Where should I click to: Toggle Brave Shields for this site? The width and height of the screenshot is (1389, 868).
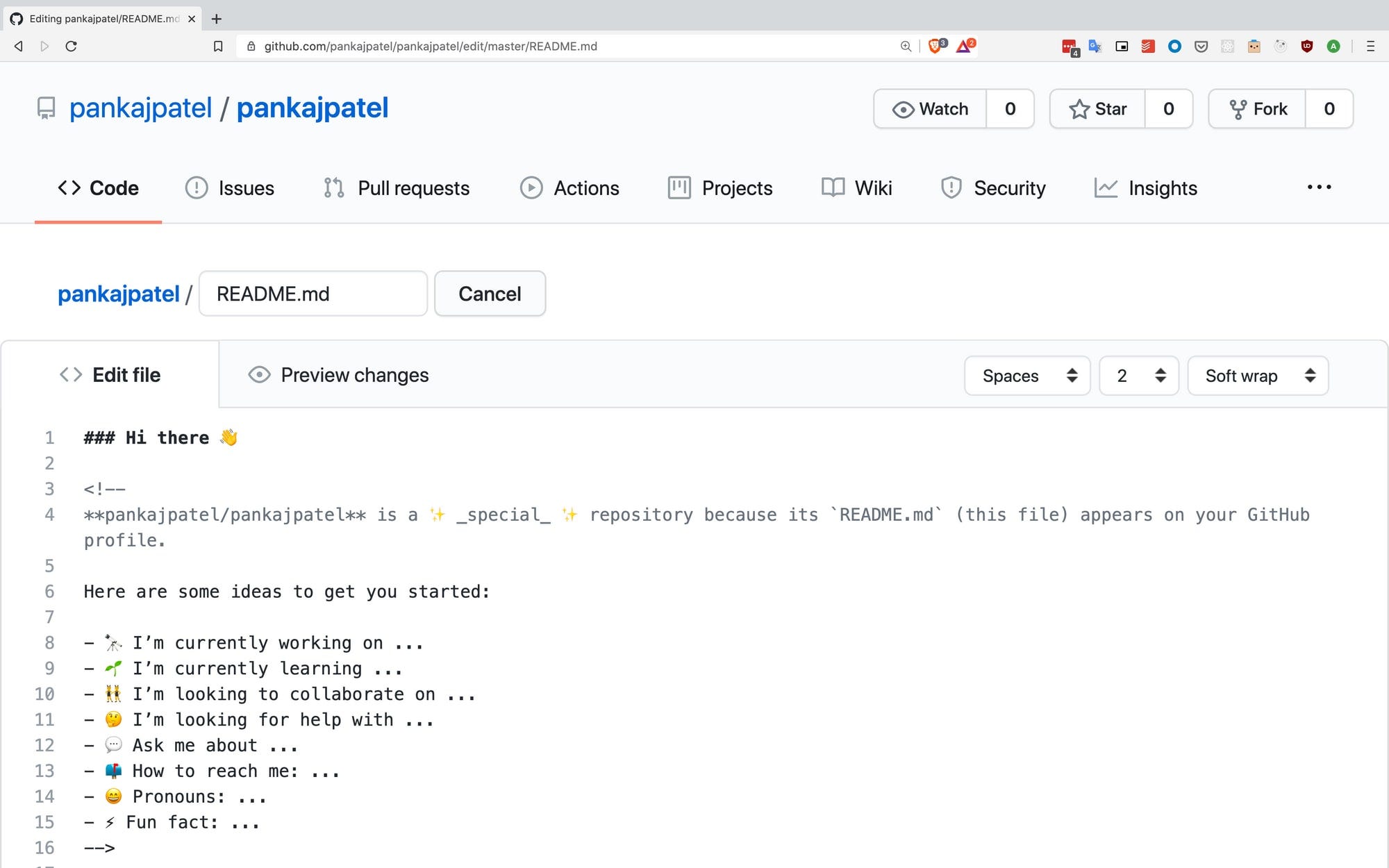(937, 46)
